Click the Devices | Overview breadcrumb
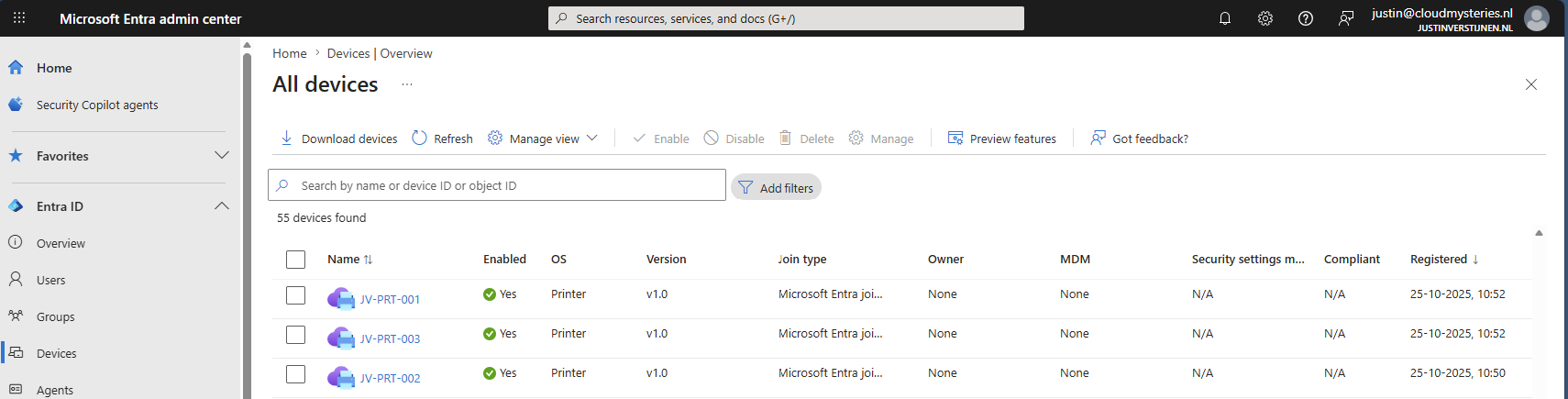Image resolution: width=1568 pixels, height=399 pixels. 380,53
